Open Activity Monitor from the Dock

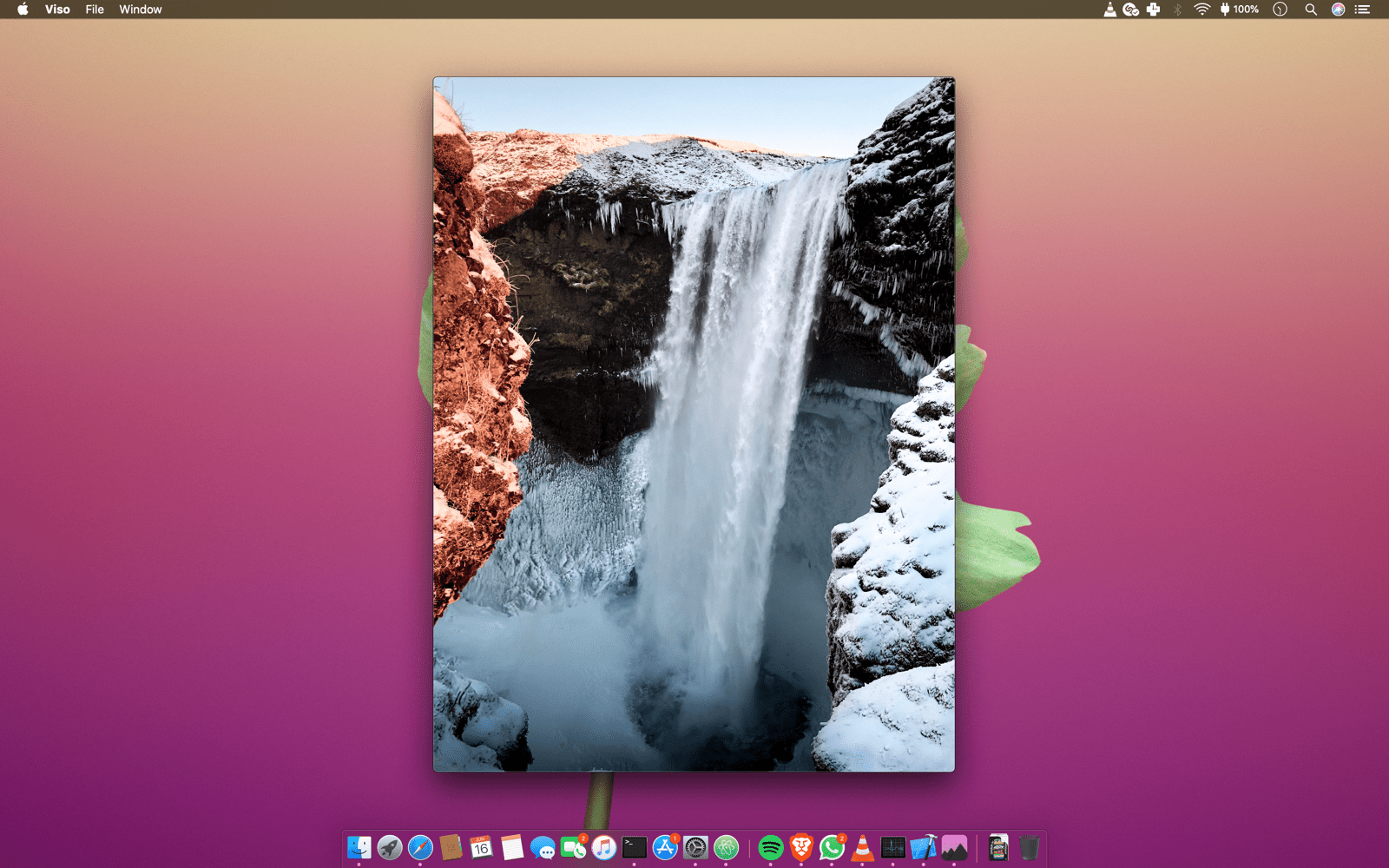[x=892, y=847]
